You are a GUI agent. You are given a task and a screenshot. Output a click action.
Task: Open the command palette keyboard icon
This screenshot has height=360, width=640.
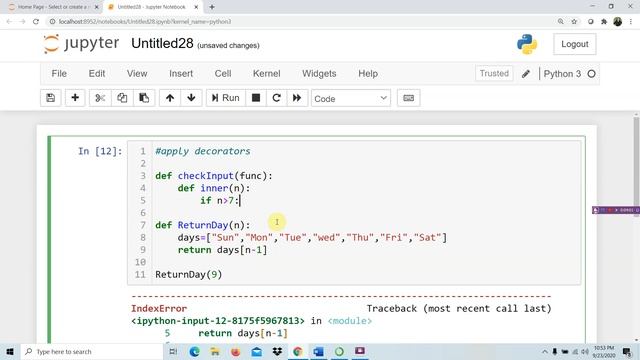coord(409,98)
